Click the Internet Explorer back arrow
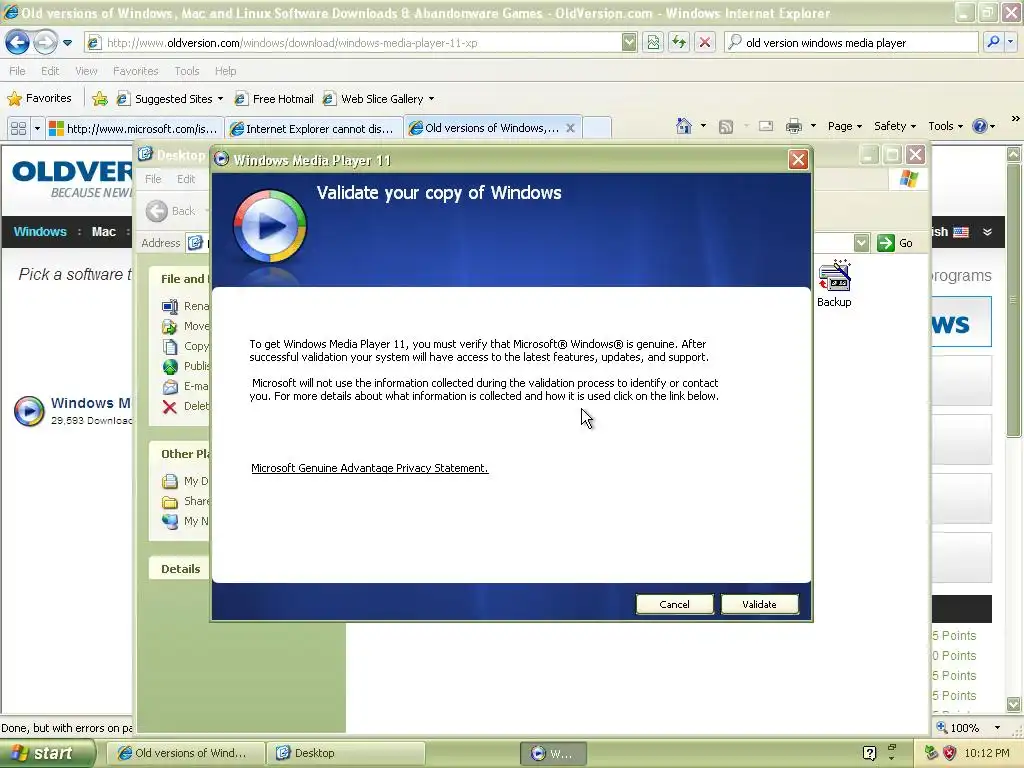1024x768 pixels. pos(18,43)
